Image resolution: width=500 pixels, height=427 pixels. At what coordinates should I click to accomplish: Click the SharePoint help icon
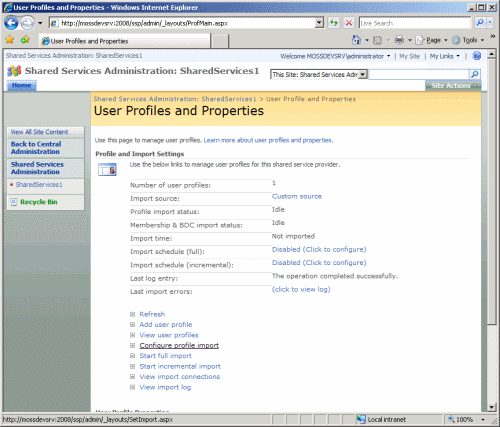pos(477,56)
